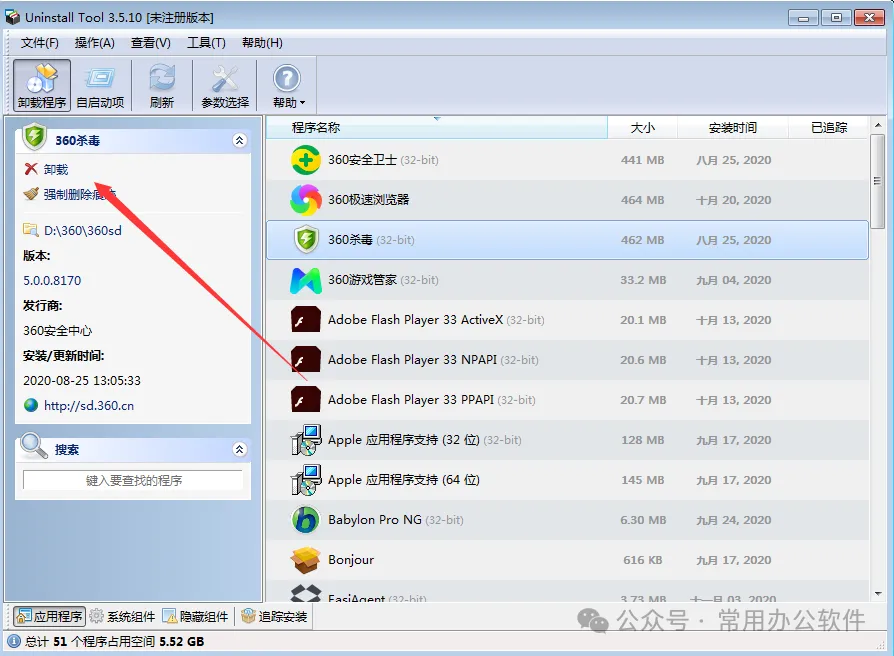Click the 刷新 refresh icon
Image resolution: width=894 pixels, height=656 pixels.
point(162,85)
